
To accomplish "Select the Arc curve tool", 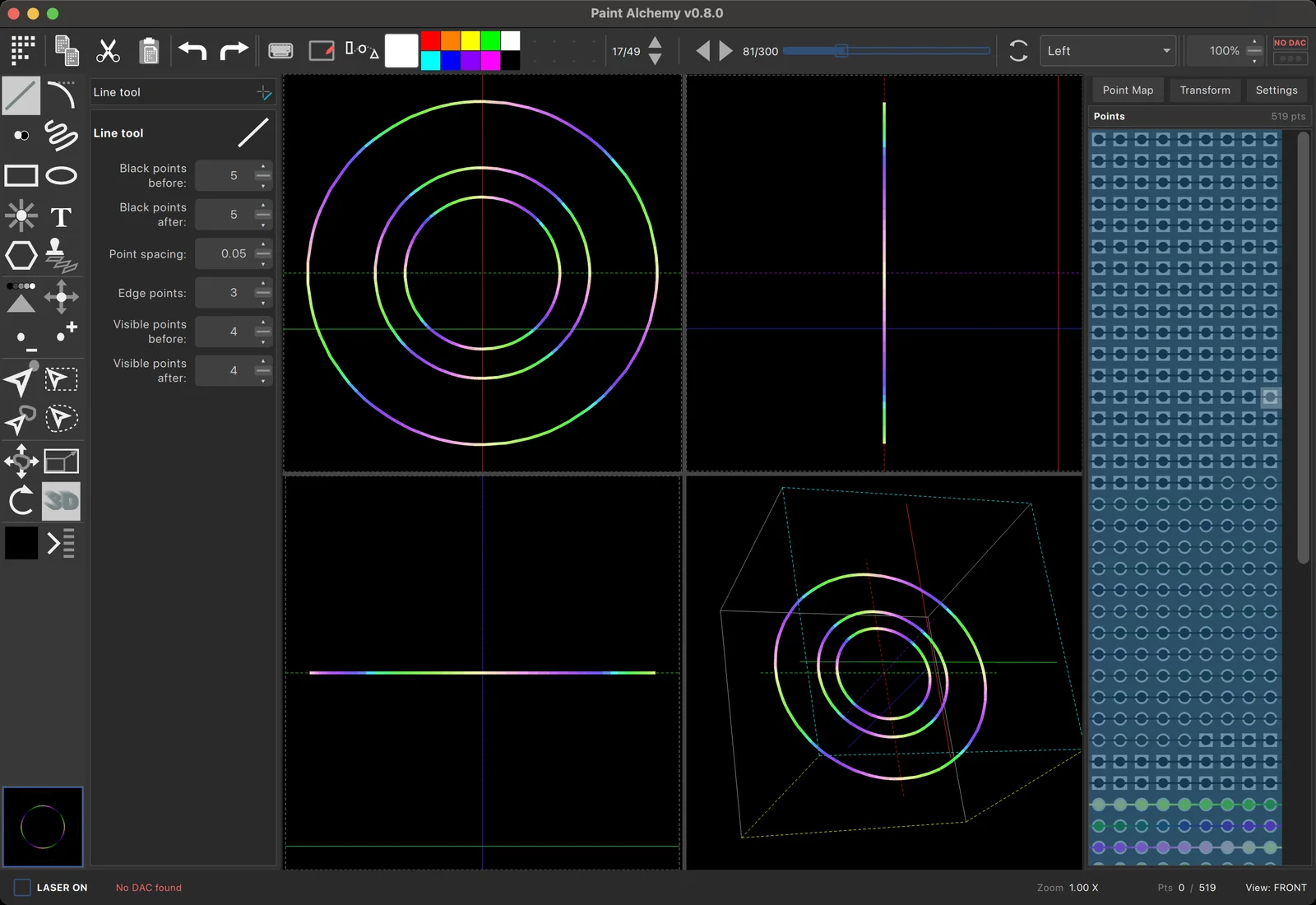I will click(x=62, y=95).
